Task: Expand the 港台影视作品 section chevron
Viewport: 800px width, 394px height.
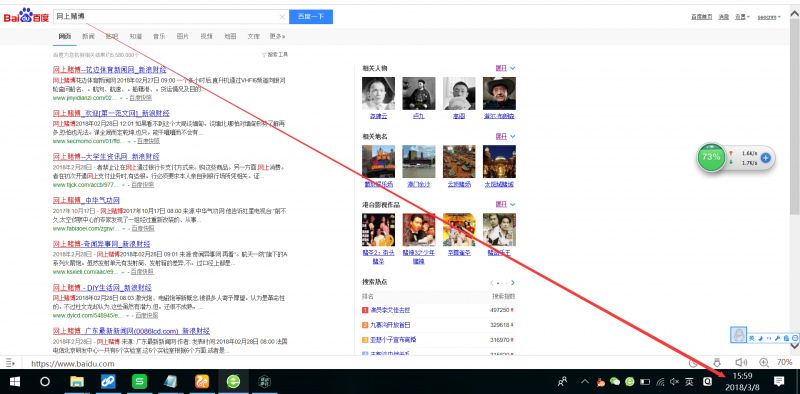Action: [512, 204]
